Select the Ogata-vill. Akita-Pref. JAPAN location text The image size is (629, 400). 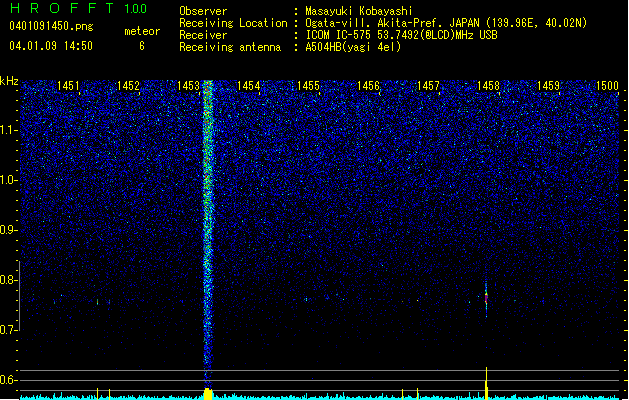[446, 23]
